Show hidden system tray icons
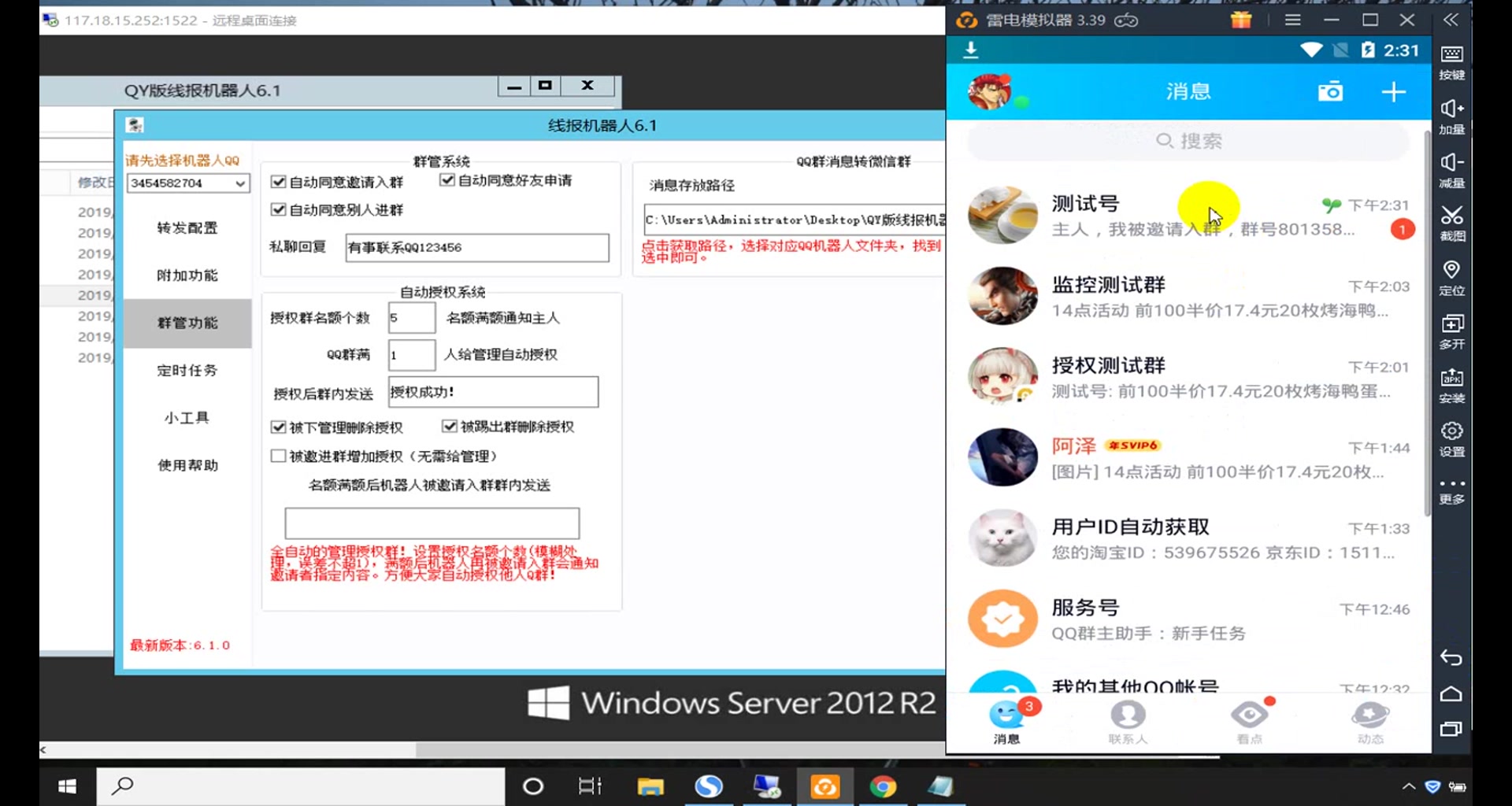The image size is (1512, 806). tap(1408, 786)
